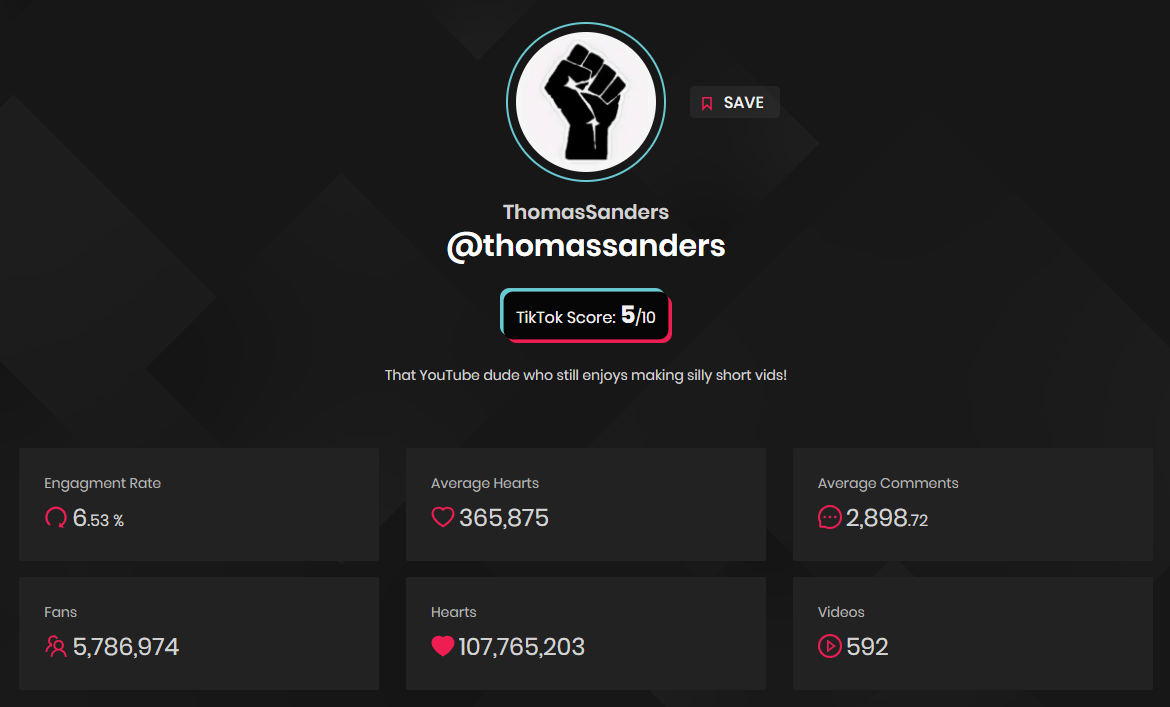Click the comment bubble icon for Average Comments
1170x707 pixels.
pyautogui.click(x=829, y=517)
